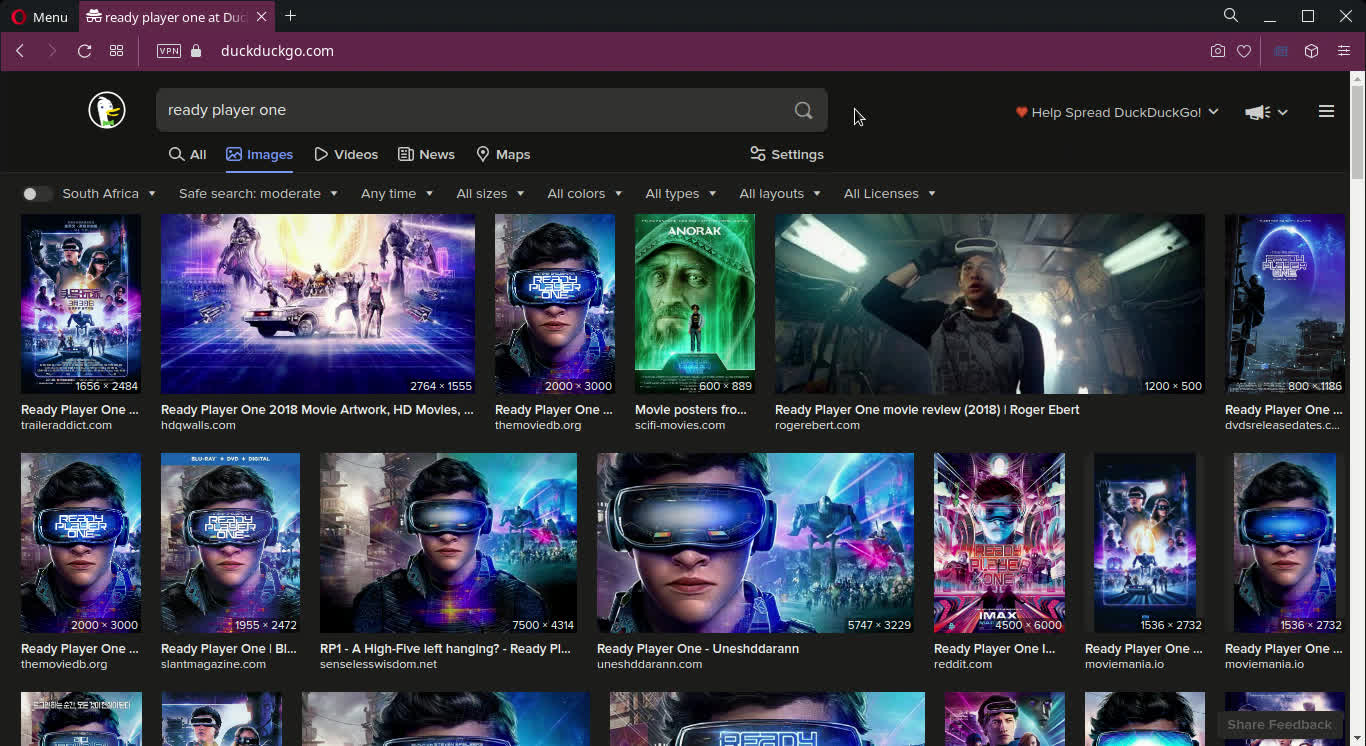Toggle the South Africa region switch

(37, 194)
